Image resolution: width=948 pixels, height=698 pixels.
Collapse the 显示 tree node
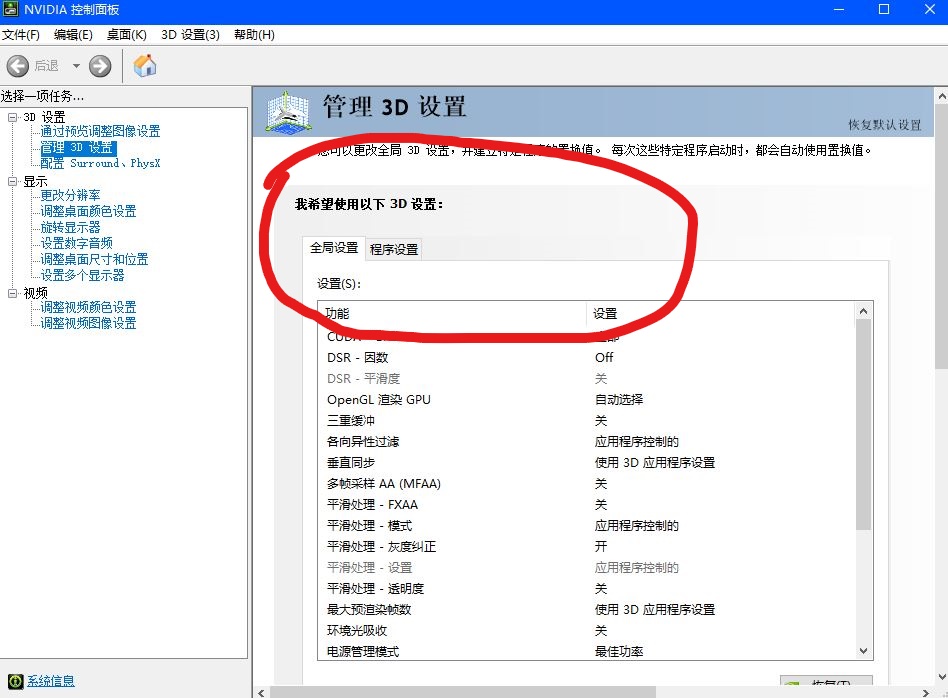click(x=12, y=181)
